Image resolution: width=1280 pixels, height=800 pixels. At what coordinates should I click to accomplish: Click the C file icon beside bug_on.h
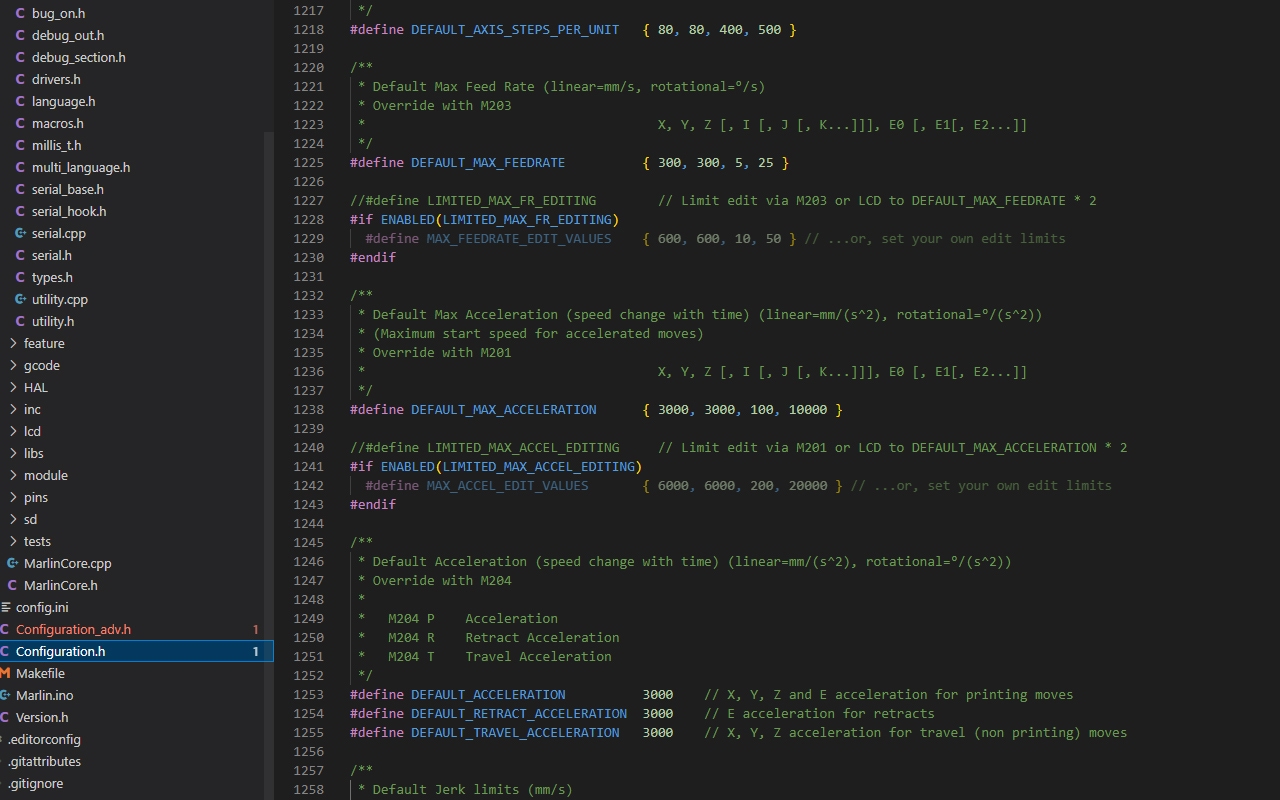pyautogui.click(x=20, y=13)
